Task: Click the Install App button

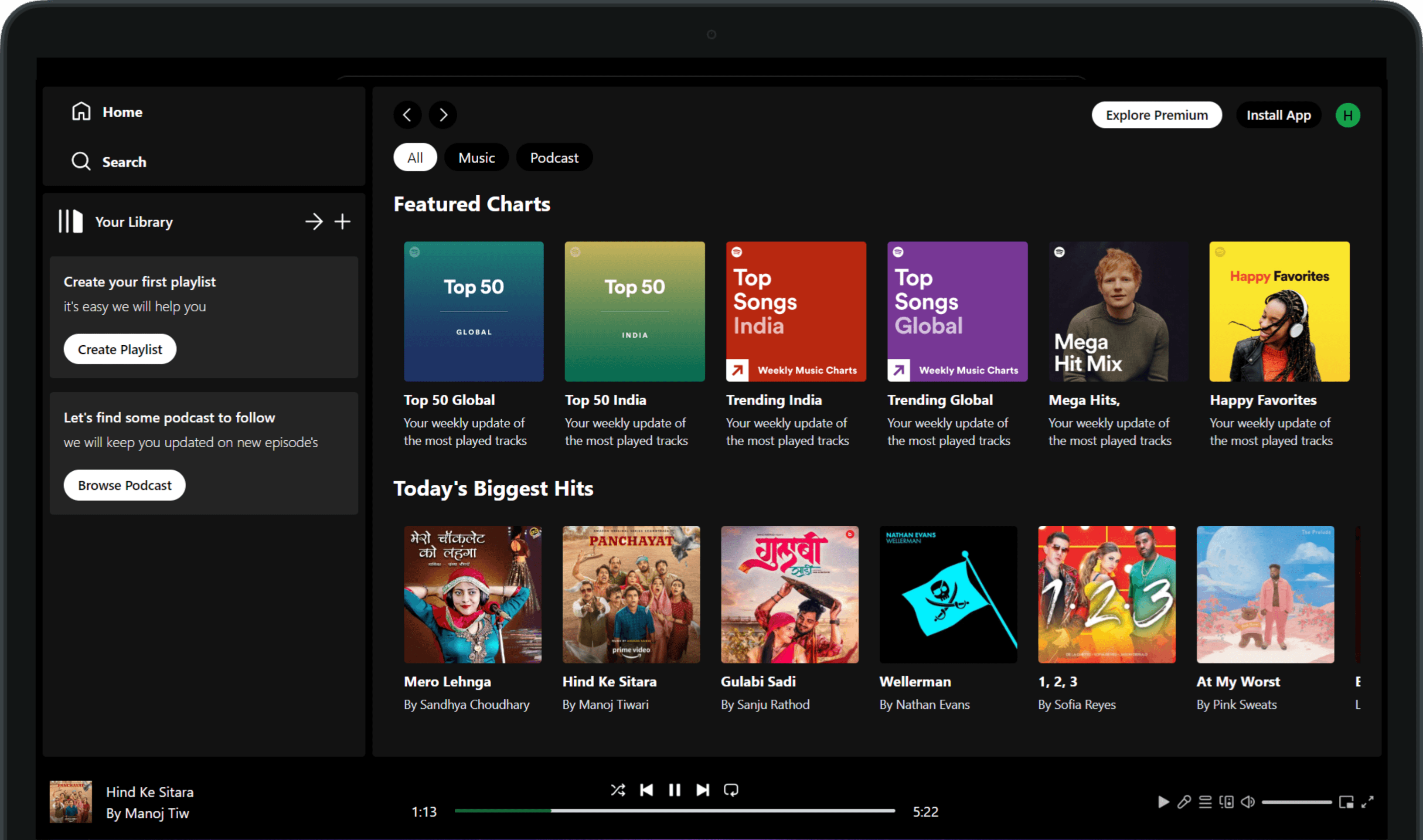Action: click(x=1278, y=115)
